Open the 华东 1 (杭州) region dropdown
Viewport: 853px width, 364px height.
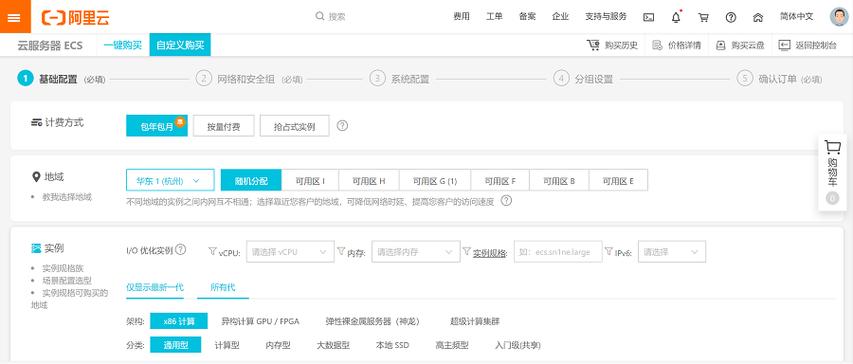point(170,180)
